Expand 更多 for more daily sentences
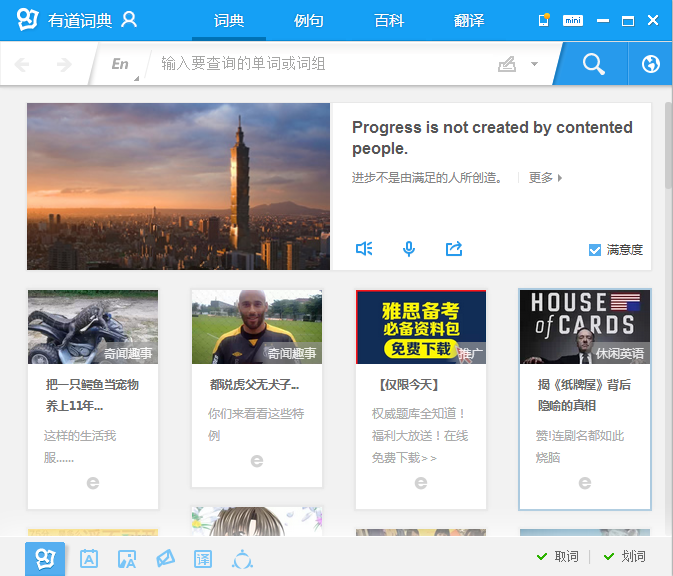This screenshot has height=576, width=673. (x=545, y=178)
